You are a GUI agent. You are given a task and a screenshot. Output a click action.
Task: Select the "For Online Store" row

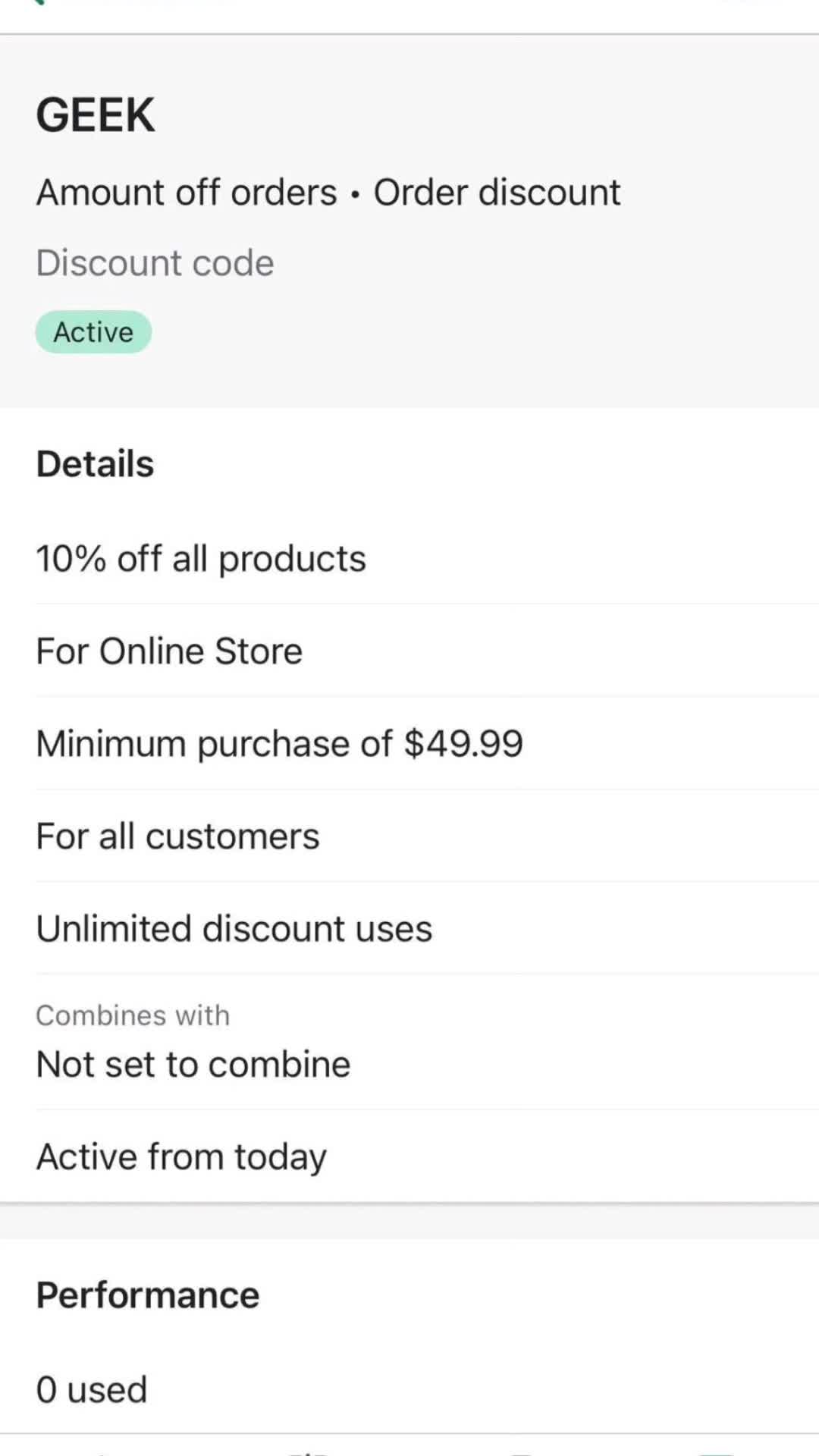(169, 651)
